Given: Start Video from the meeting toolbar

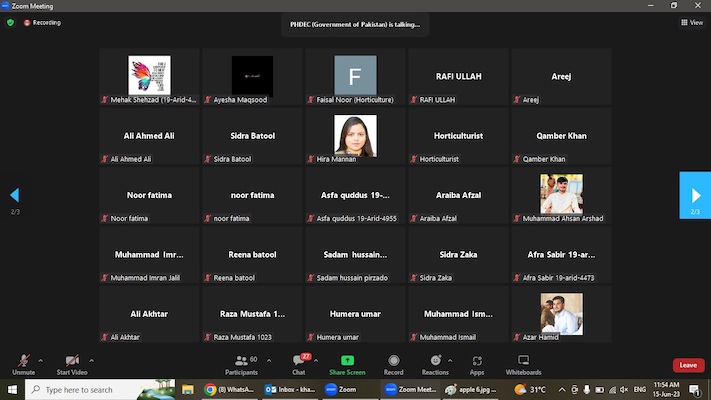Looking at the screenshot, I should [x=71, y=363].
